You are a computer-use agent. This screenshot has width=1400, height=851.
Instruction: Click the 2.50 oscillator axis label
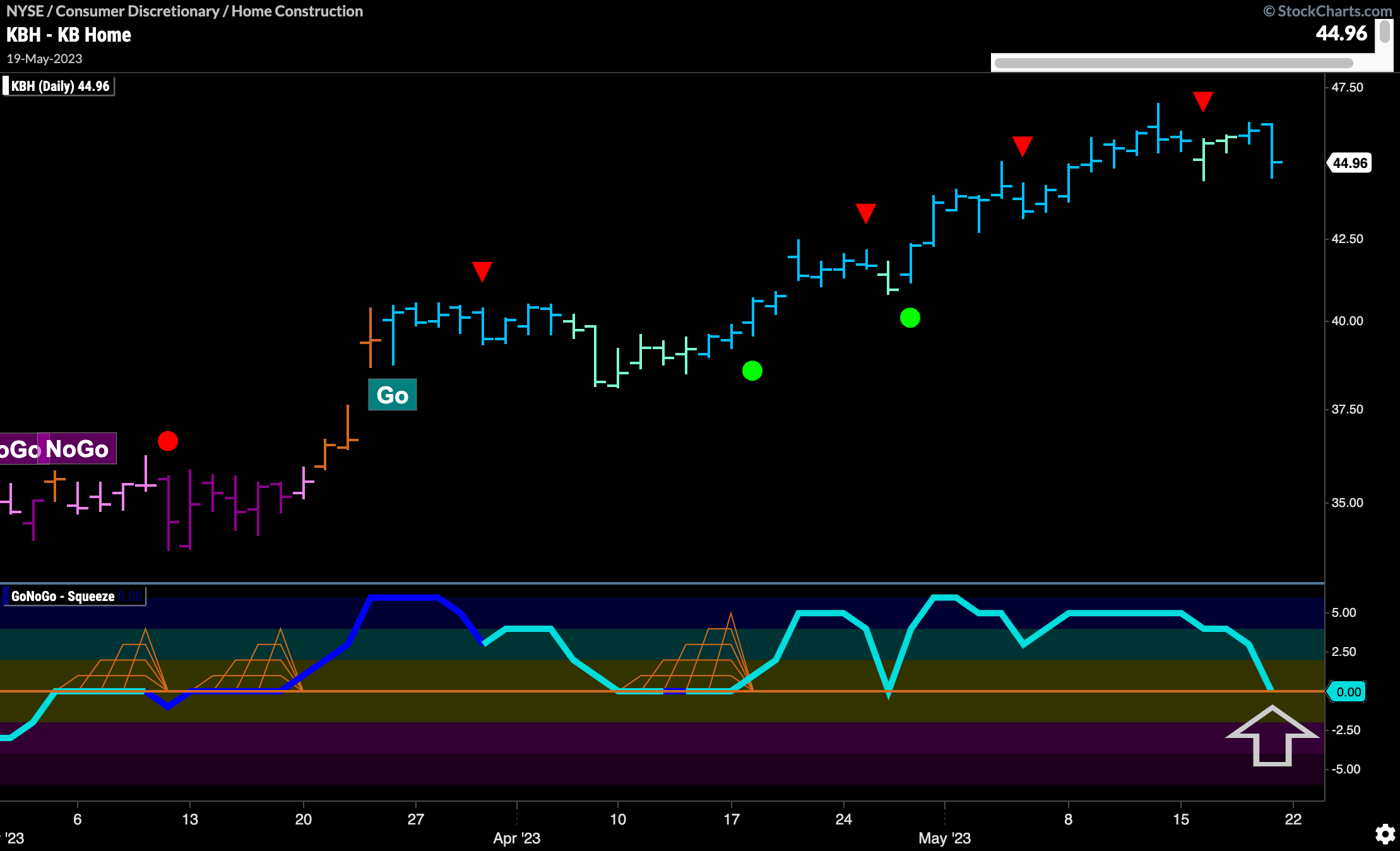tap(1344, 652)
